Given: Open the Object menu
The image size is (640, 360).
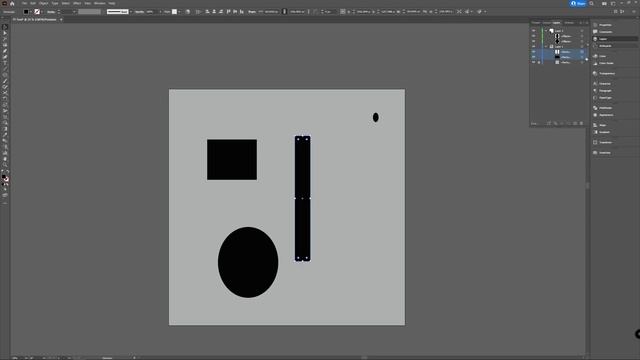Looking at the screenshot, I should tap(44, 3).
